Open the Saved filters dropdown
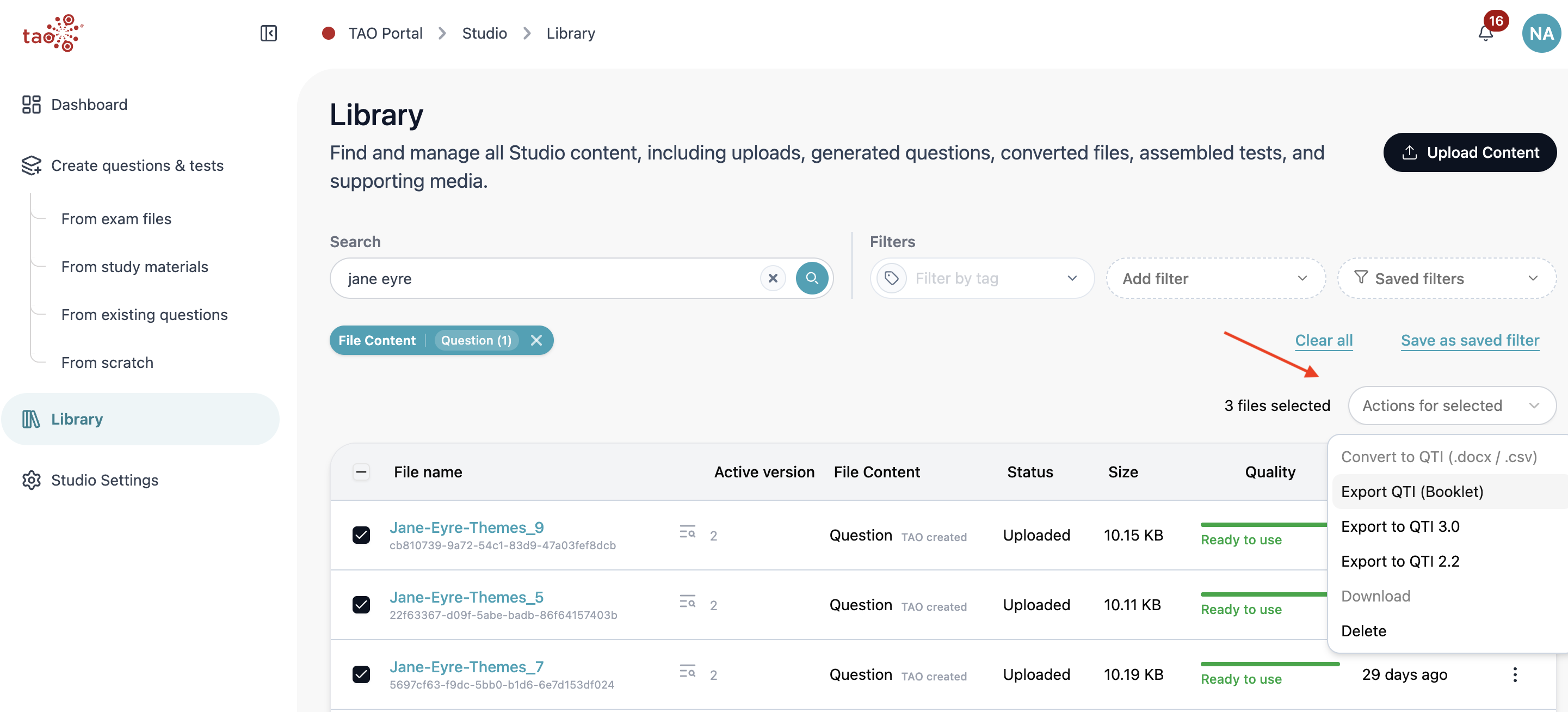The width and height of the screenshot is (1568, 712). 1446,278
